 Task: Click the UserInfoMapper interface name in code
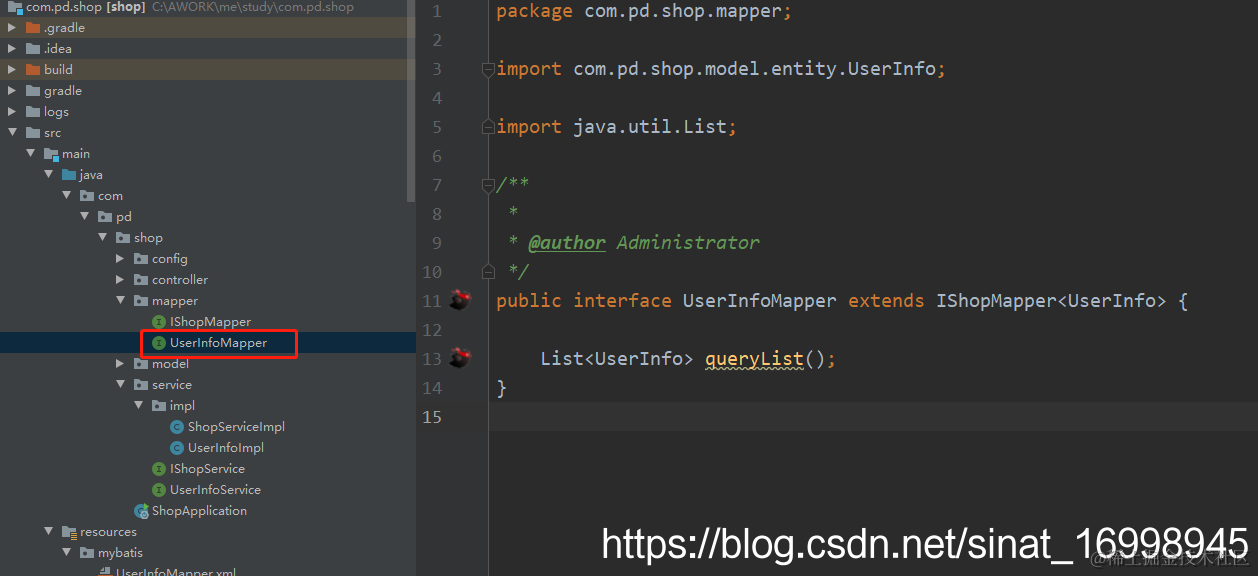coord(760,301)
